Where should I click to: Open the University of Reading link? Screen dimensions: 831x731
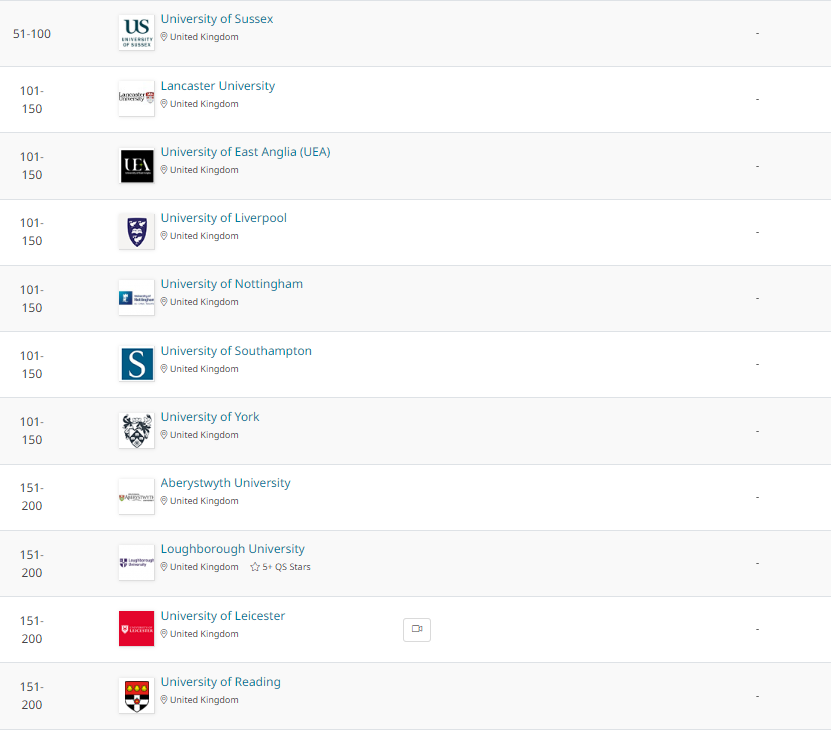221,682
